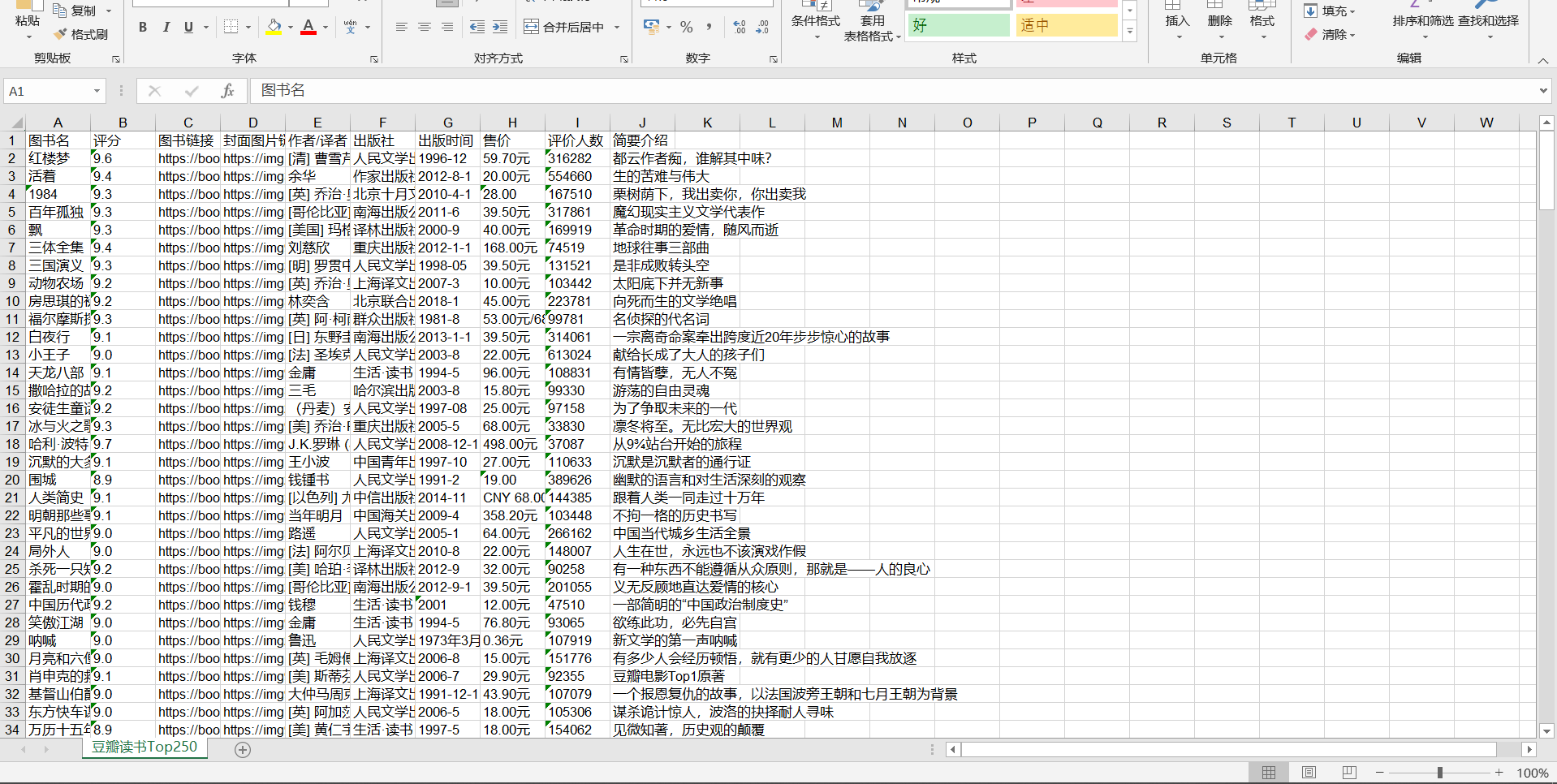Select the 插入 (Insert) cells command
Viewport: 1557px width, 784px height.
[x=1176, y=21]
